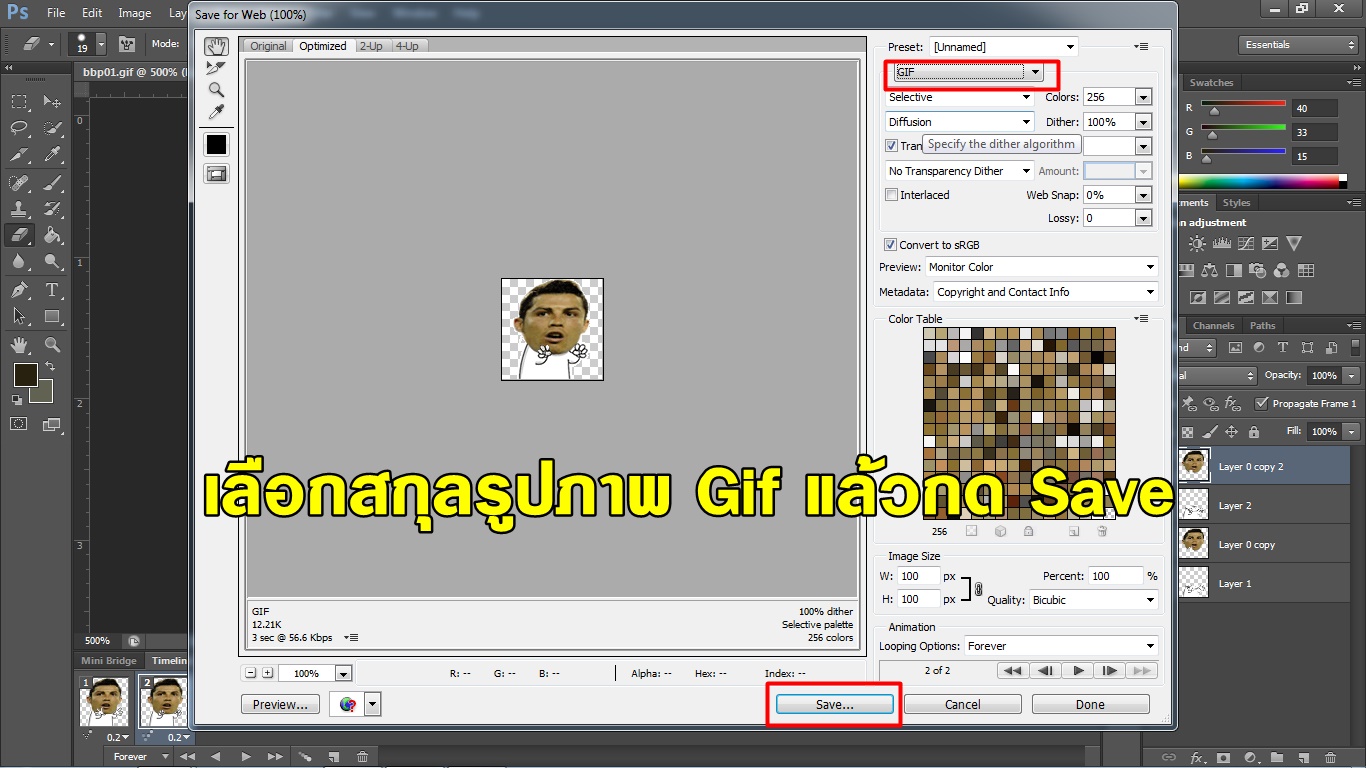Open the No Transparency Dither dropdown
This screenshot has width=1366, height=768.
[960, 171]
